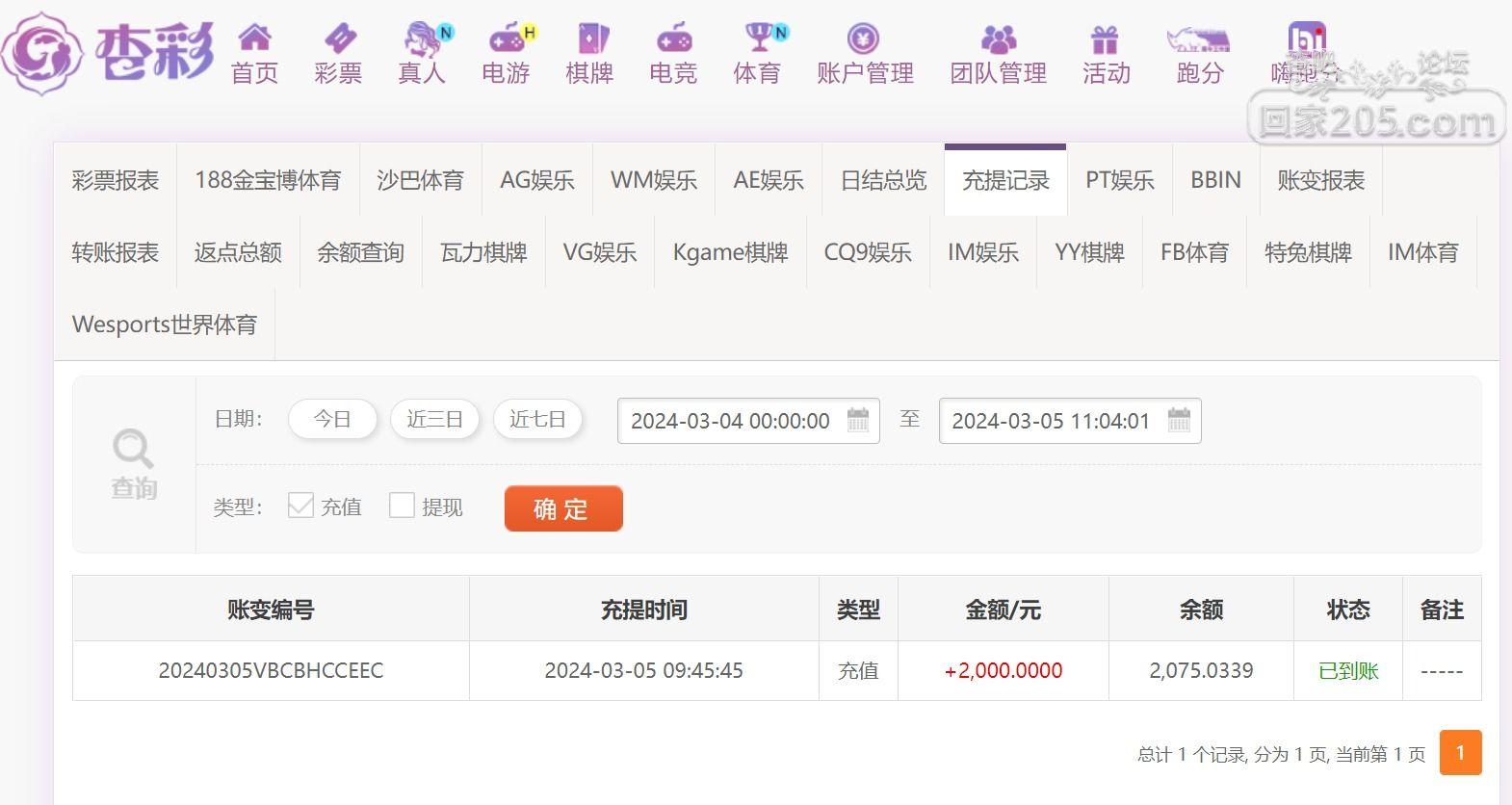1512x805 pixels.
Task: Click the start date input field
Action: point(730,421)
